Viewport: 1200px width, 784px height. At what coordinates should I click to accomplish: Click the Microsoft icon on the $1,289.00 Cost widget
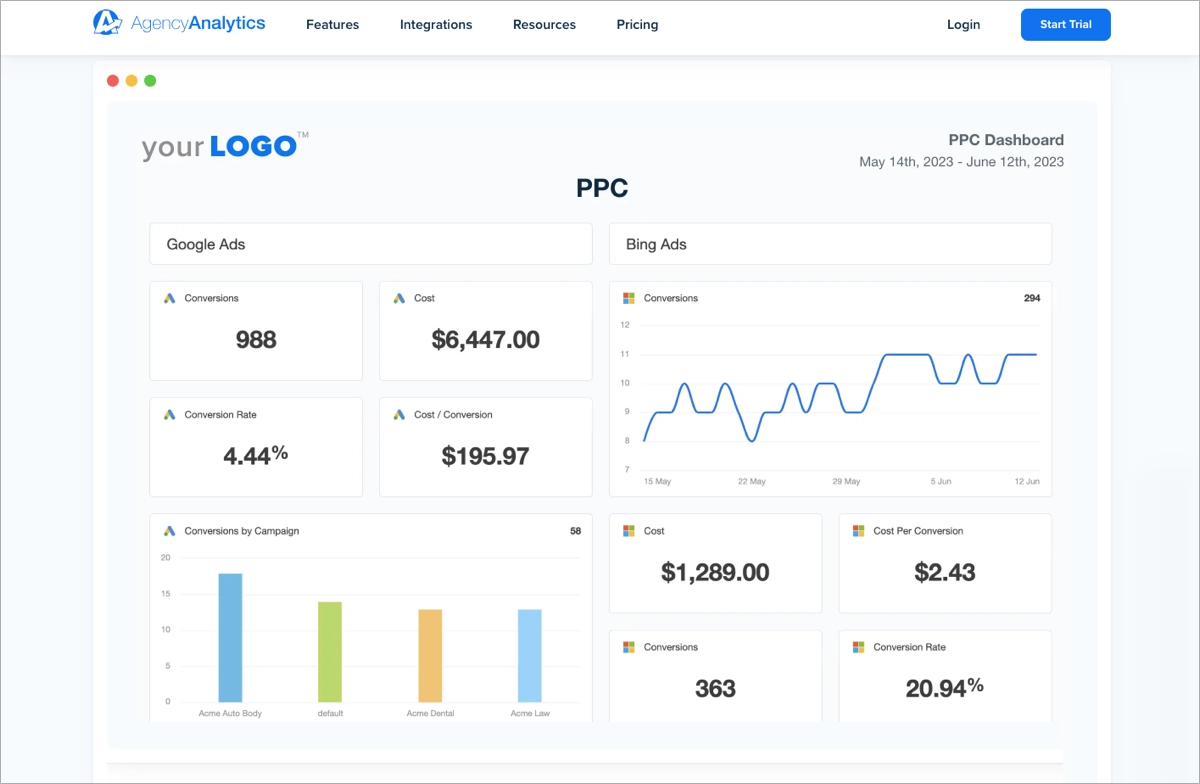point(630,530)
